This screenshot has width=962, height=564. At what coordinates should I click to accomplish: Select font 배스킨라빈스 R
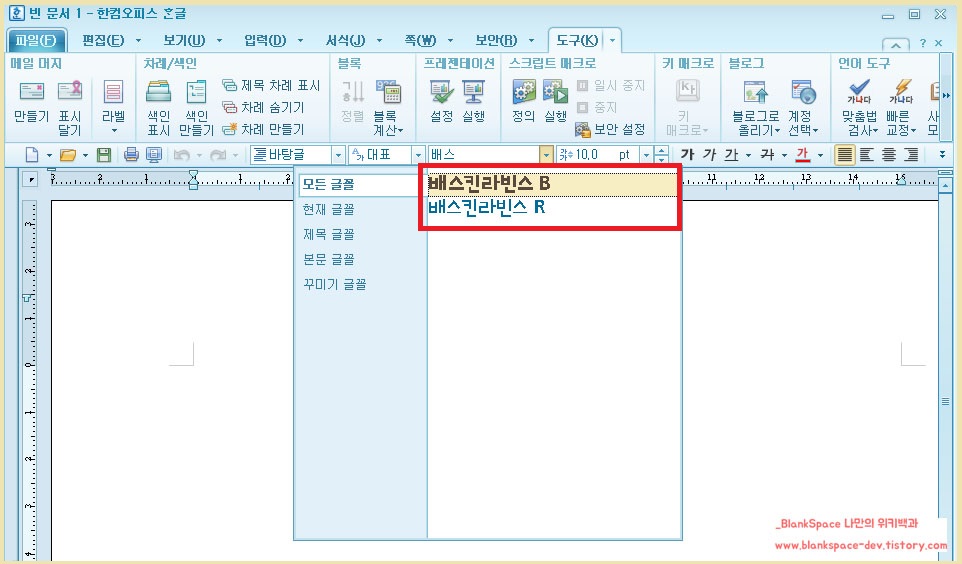coord(552,207)
